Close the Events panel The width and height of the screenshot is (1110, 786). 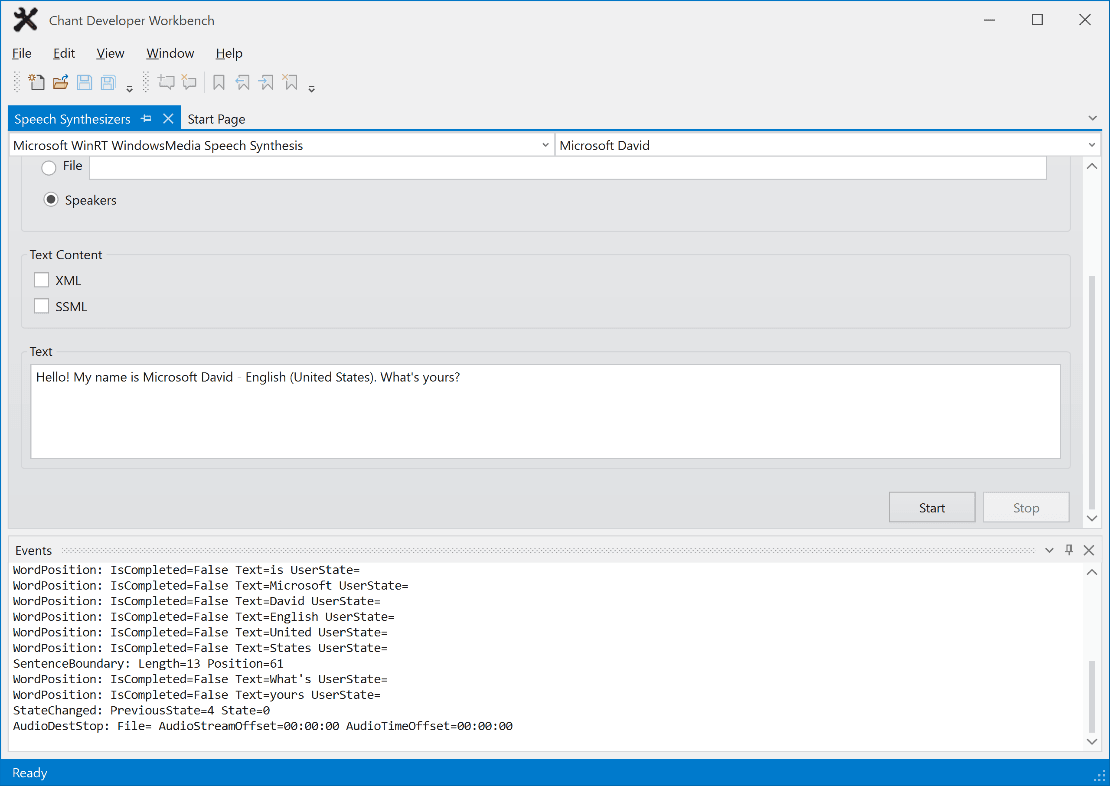(x=1089, y=550)
